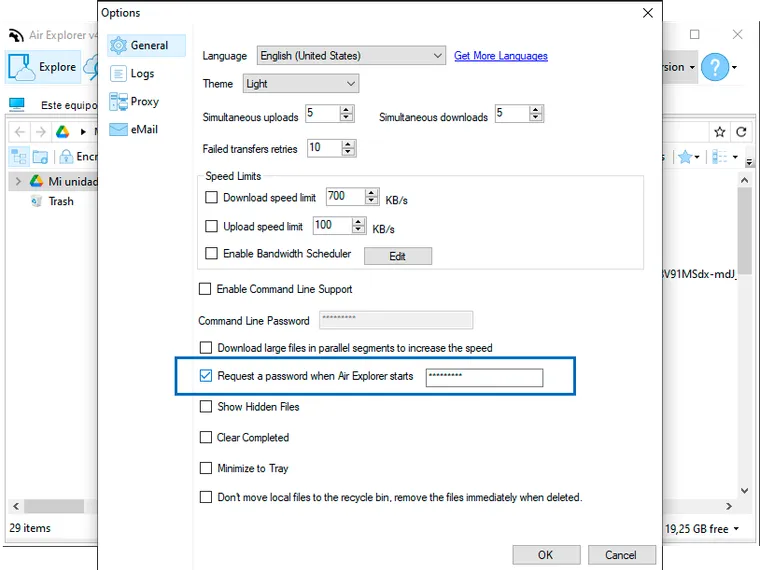
Task: Uncheck Request a password when Air Explorer starts
Action: [206, 376]
